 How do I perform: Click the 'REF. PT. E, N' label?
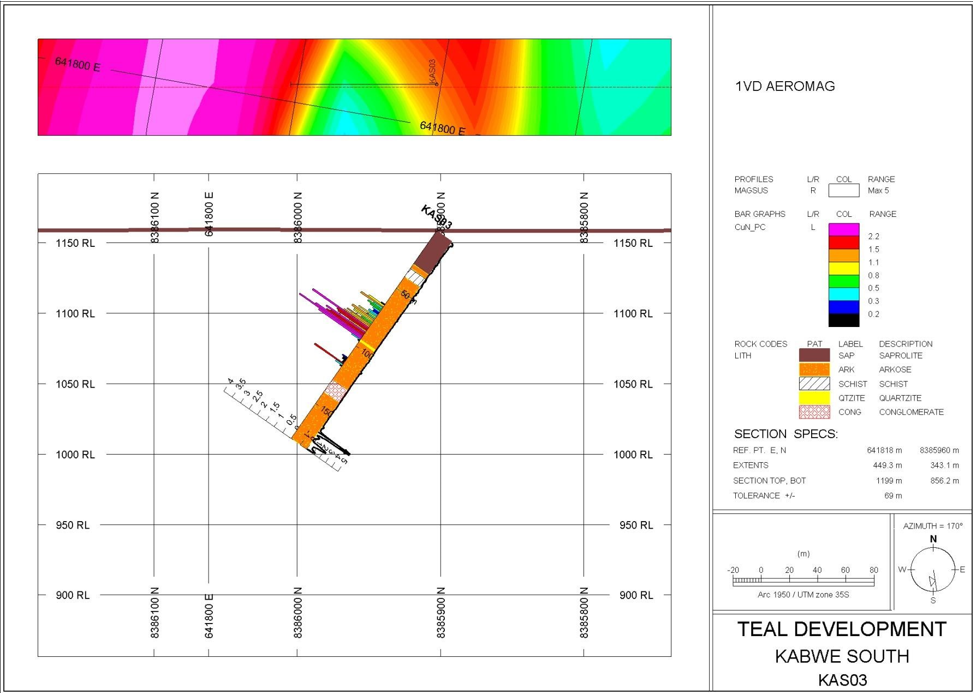pyautogui.click(x=760, y=450)
